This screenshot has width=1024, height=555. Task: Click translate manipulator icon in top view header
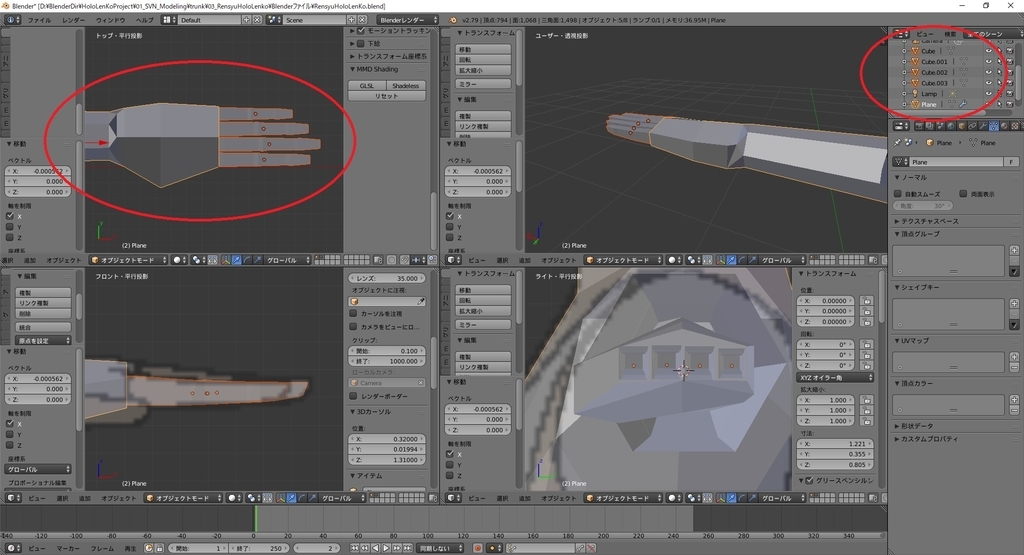[x=236, y=260]
